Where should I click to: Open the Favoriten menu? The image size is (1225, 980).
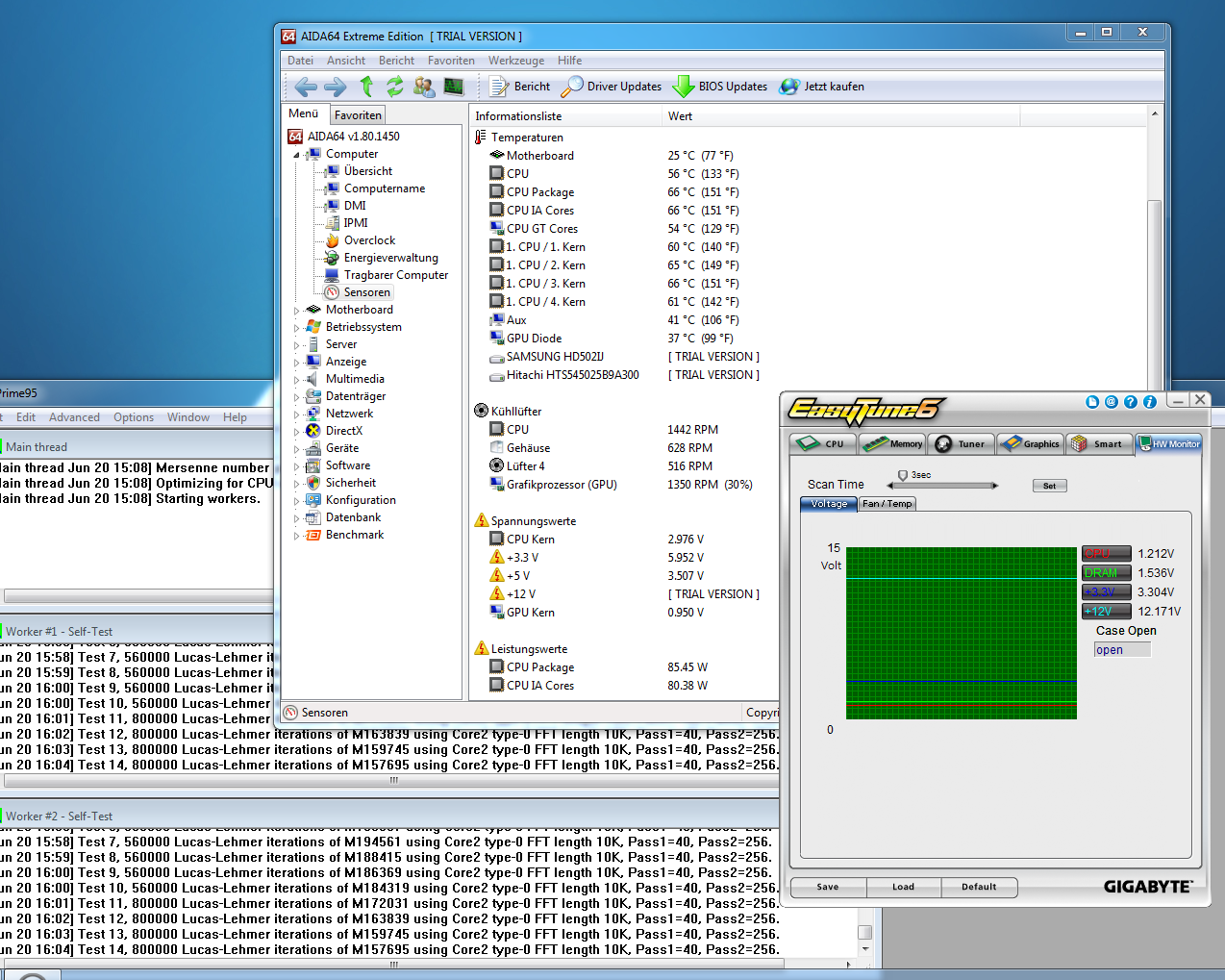tap(451, 61)
